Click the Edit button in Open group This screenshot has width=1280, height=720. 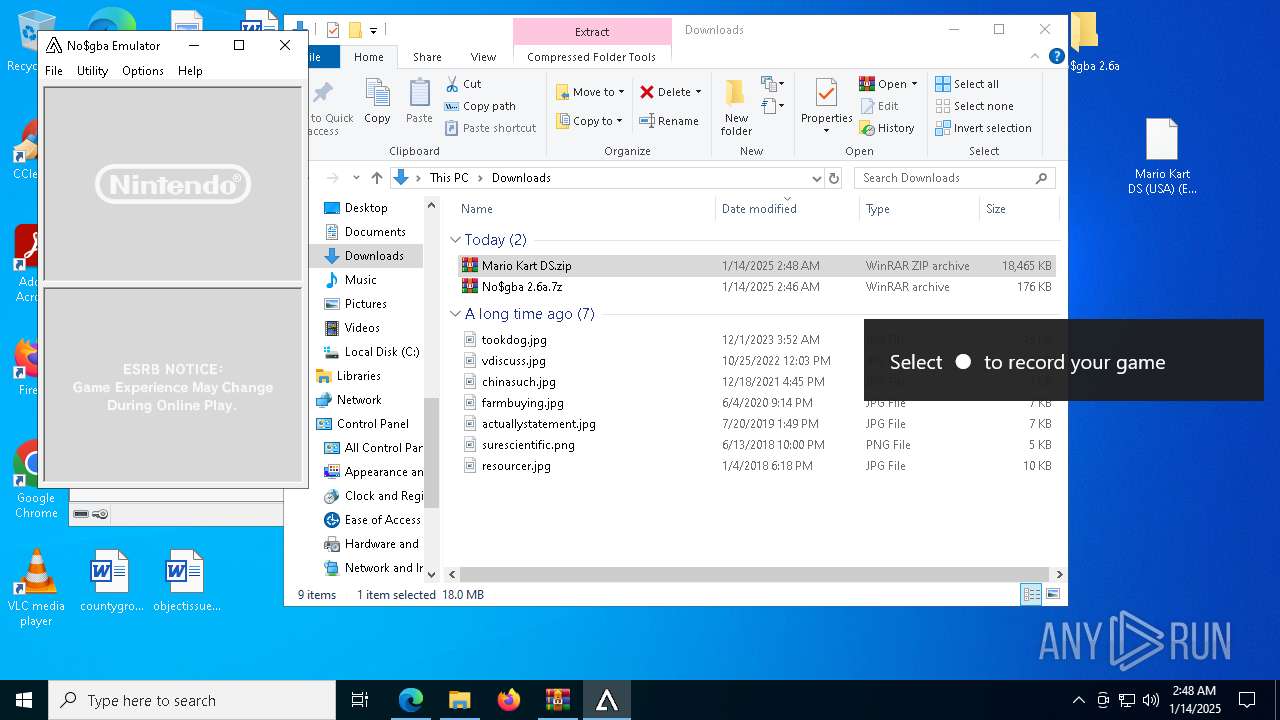pos(879,106)
